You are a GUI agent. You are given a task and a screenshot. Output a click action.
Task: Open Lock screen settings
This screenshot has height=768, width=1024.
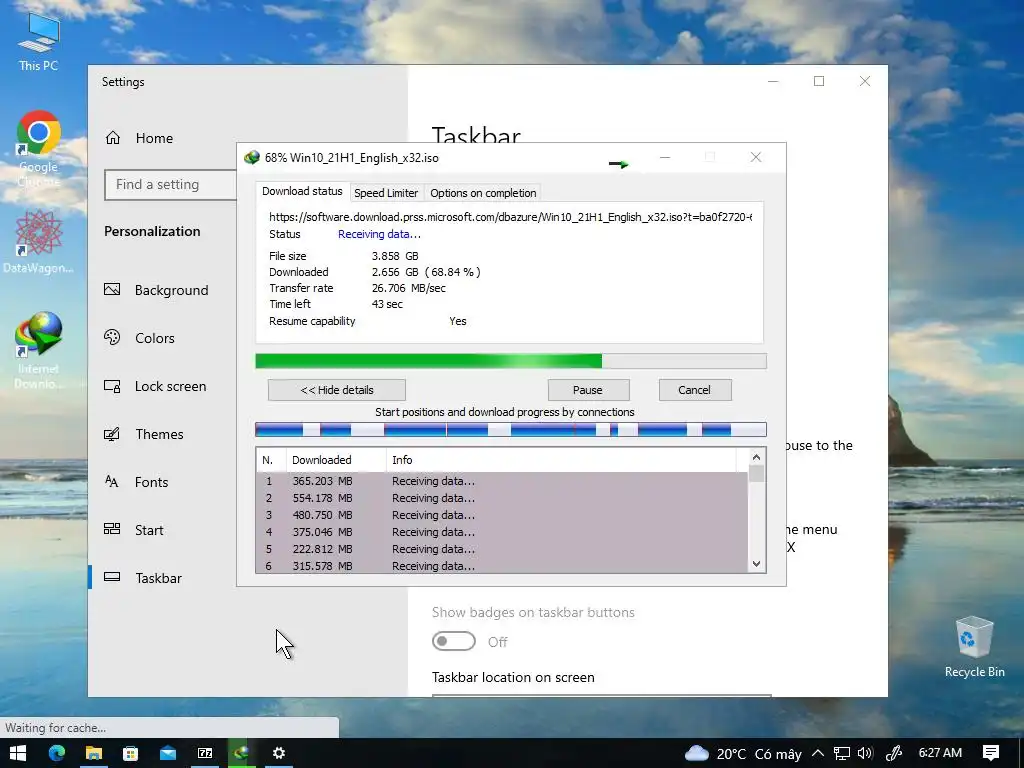[155, 386]
